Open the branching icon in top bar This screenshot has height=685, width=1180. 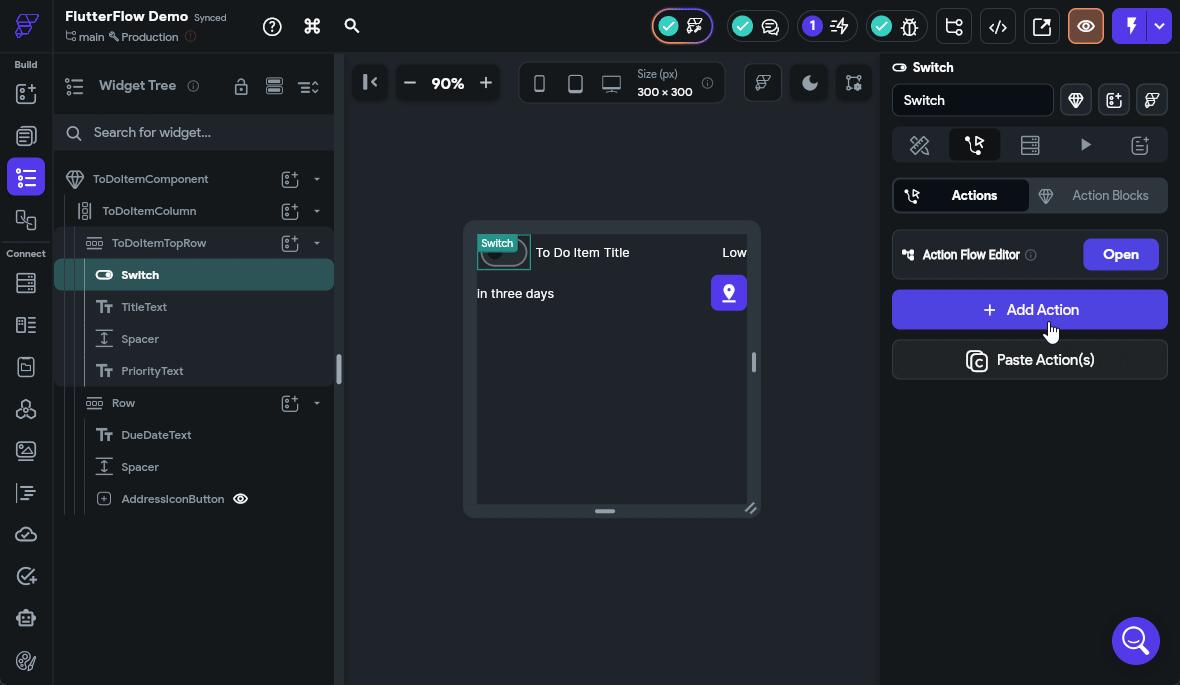[954, 26]
